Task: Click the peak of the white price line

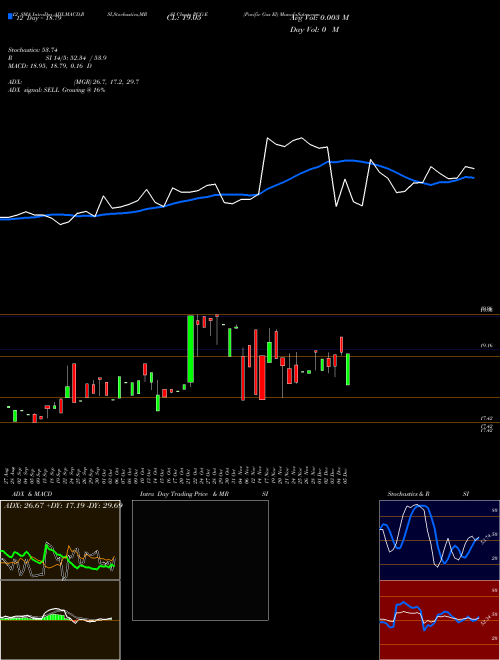Action: pos(267,138)
